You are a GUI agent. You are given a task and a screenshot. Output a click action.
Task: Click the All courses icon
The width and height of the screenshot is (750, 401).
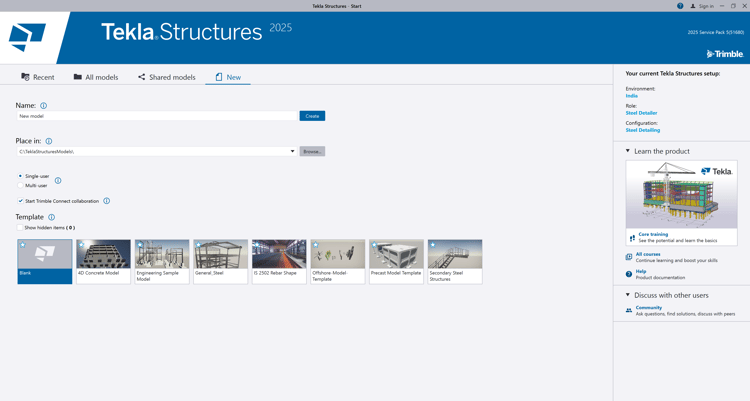pyautogui.click(x=629, y=257)
